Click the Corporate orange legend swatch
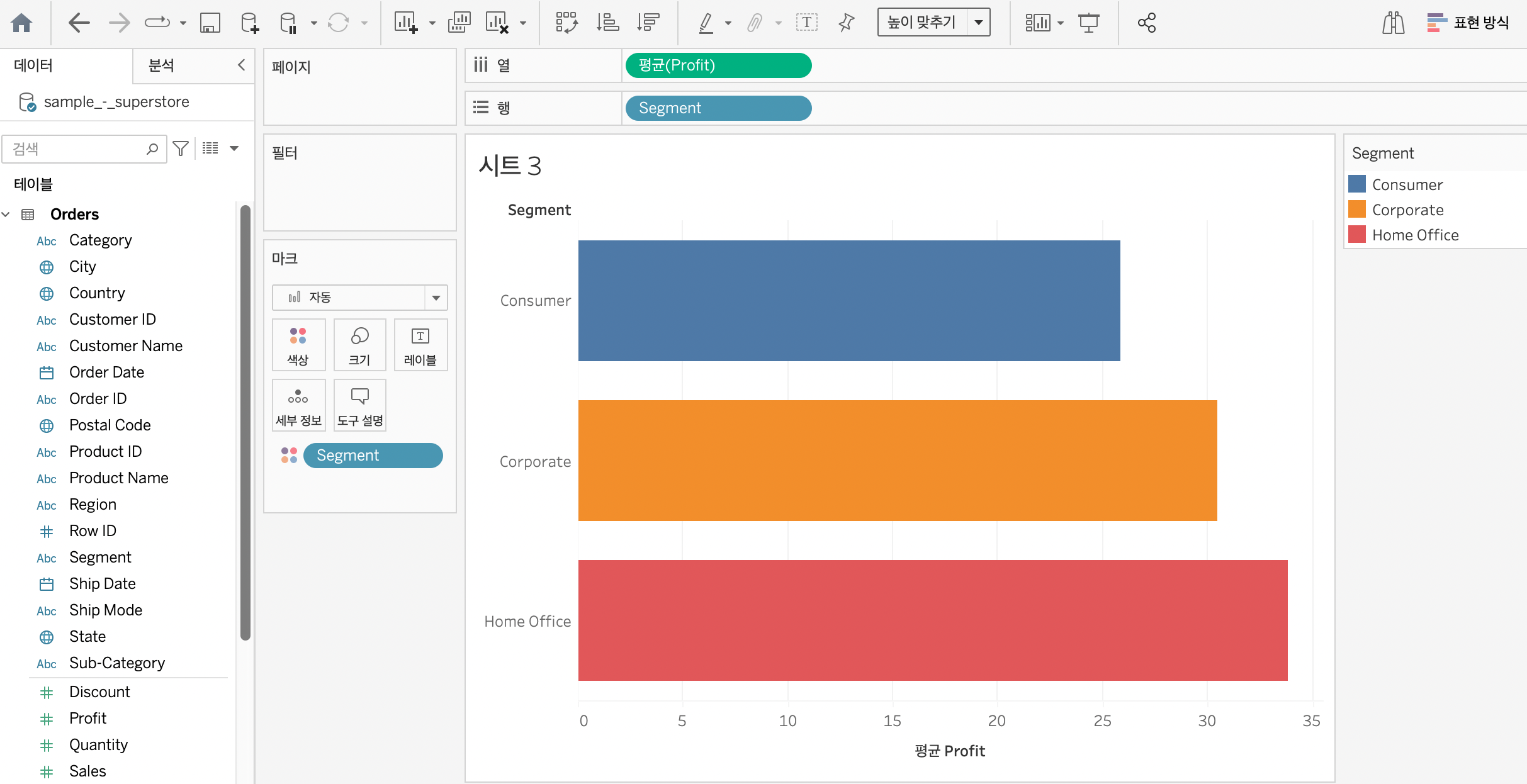The image size is (1527, 784). click(x=1357, y=210)
